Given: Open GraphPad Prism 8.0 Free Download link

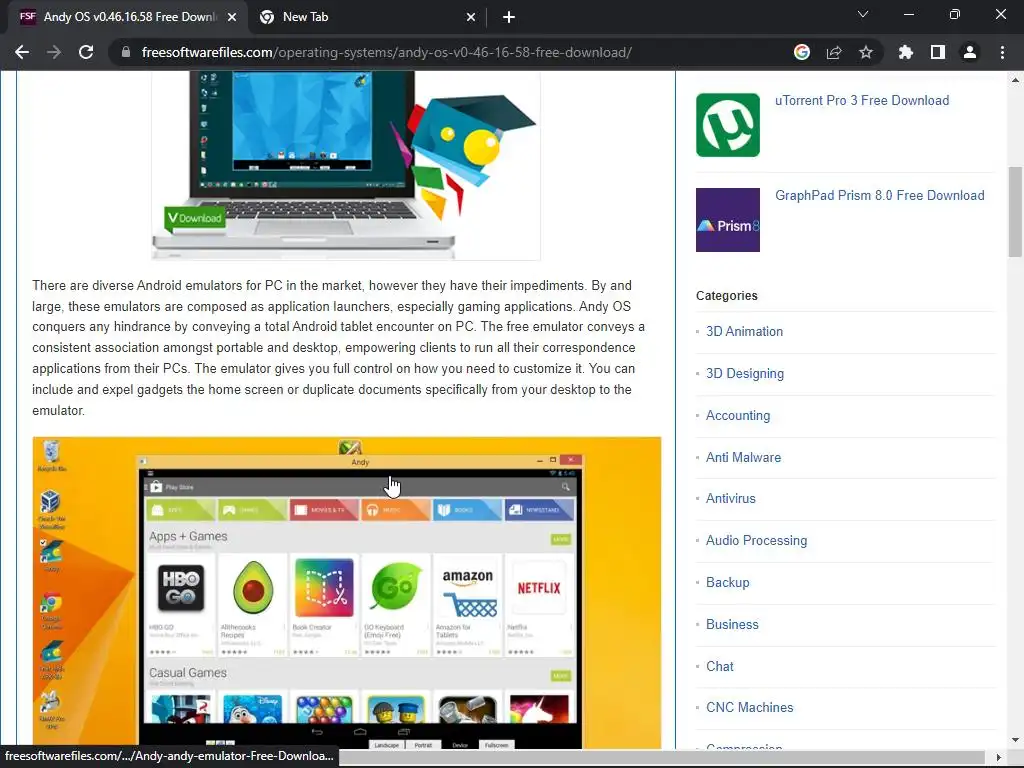Looking at the screenshot, I should [x=880, y=195].
